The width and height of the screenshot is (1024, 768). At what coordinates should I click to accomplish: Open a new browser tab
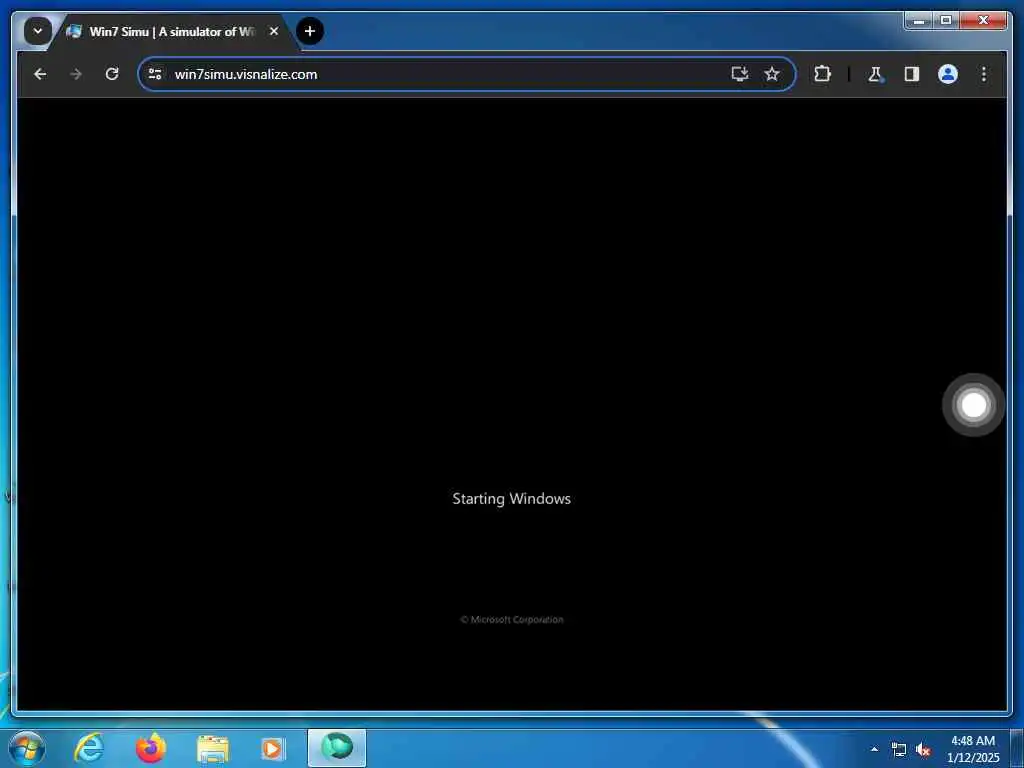click(310, 31)
